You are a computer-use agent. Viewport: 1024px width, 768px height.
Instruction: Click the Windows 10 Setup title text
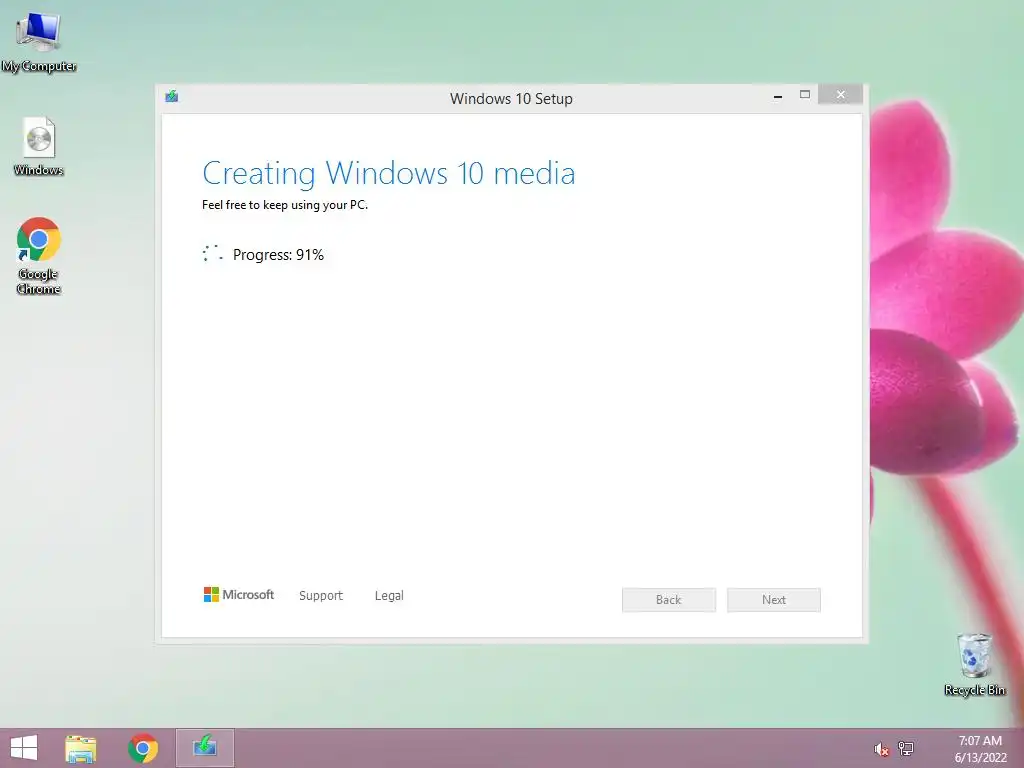[511, 99]
